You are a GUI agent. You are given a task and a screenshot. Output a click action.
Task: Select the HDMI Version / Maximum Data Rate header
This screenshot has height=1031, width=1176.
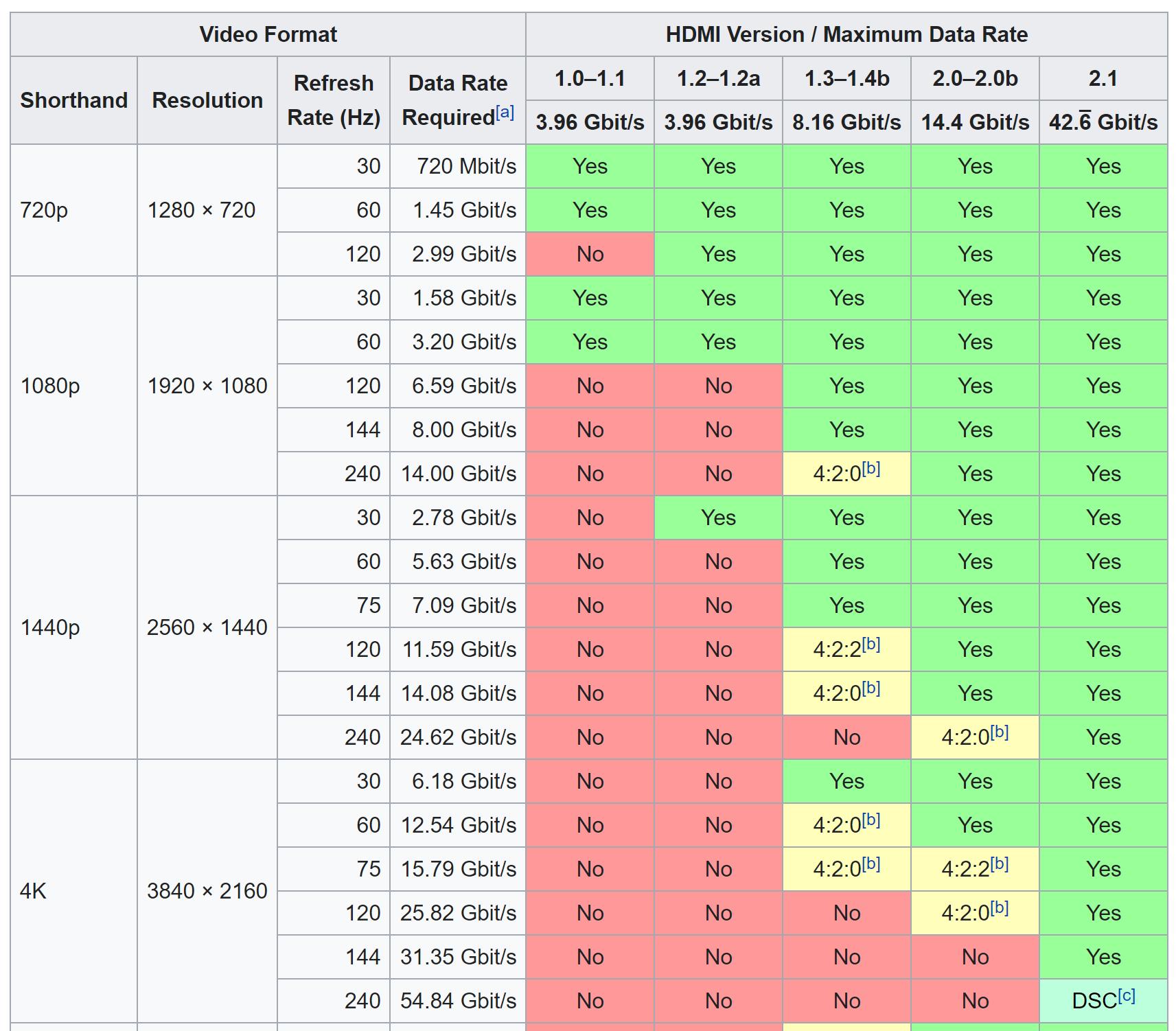tap(846, 34)
